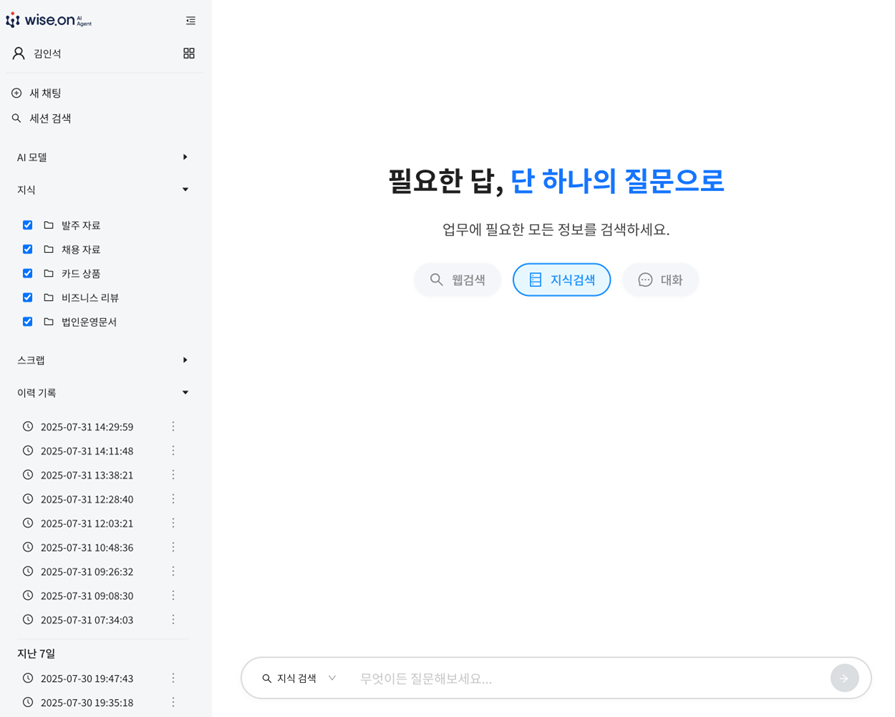Uncheck the 발주 자료 checkbox
Screen dimensions: 895x717
pos(27,225)
